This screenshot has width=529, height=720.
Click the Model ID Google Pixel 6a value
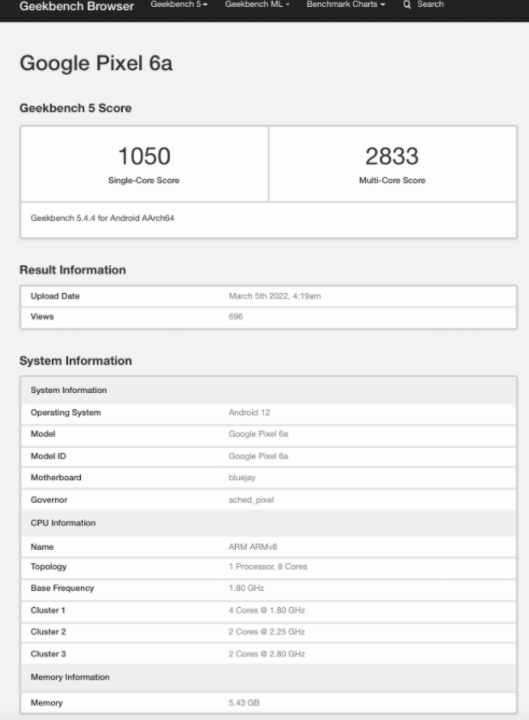tap(258, 456)
